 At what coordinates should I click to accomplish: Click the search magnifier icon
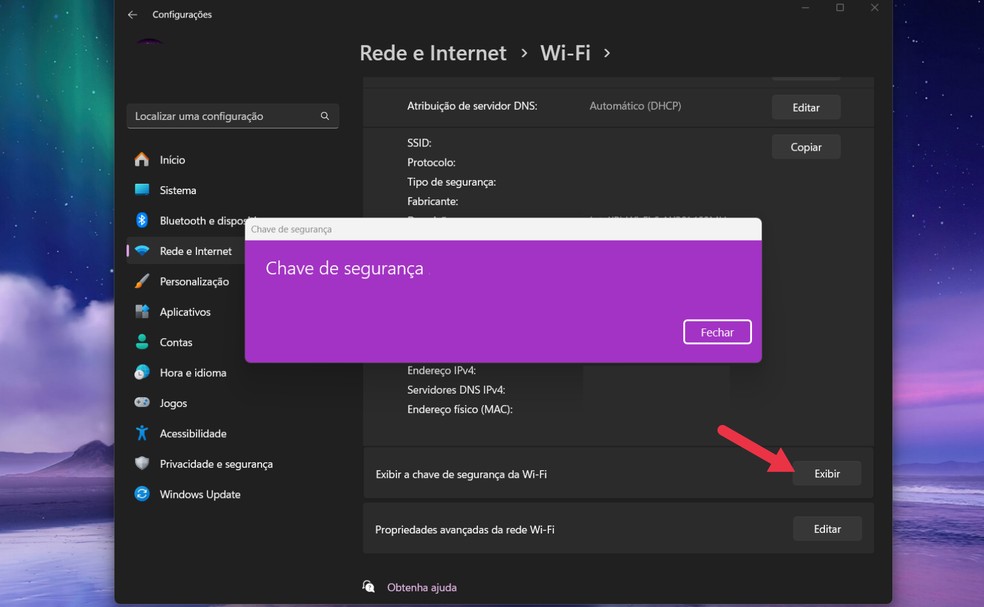[x=324, y=116]
